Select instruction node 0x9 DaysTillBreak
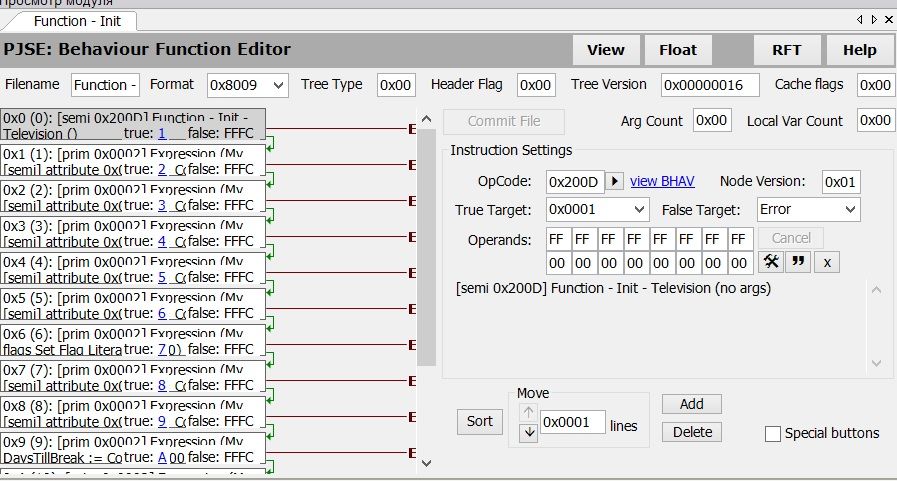Viewport: 897px width, 481px height. tap(133, 449)
